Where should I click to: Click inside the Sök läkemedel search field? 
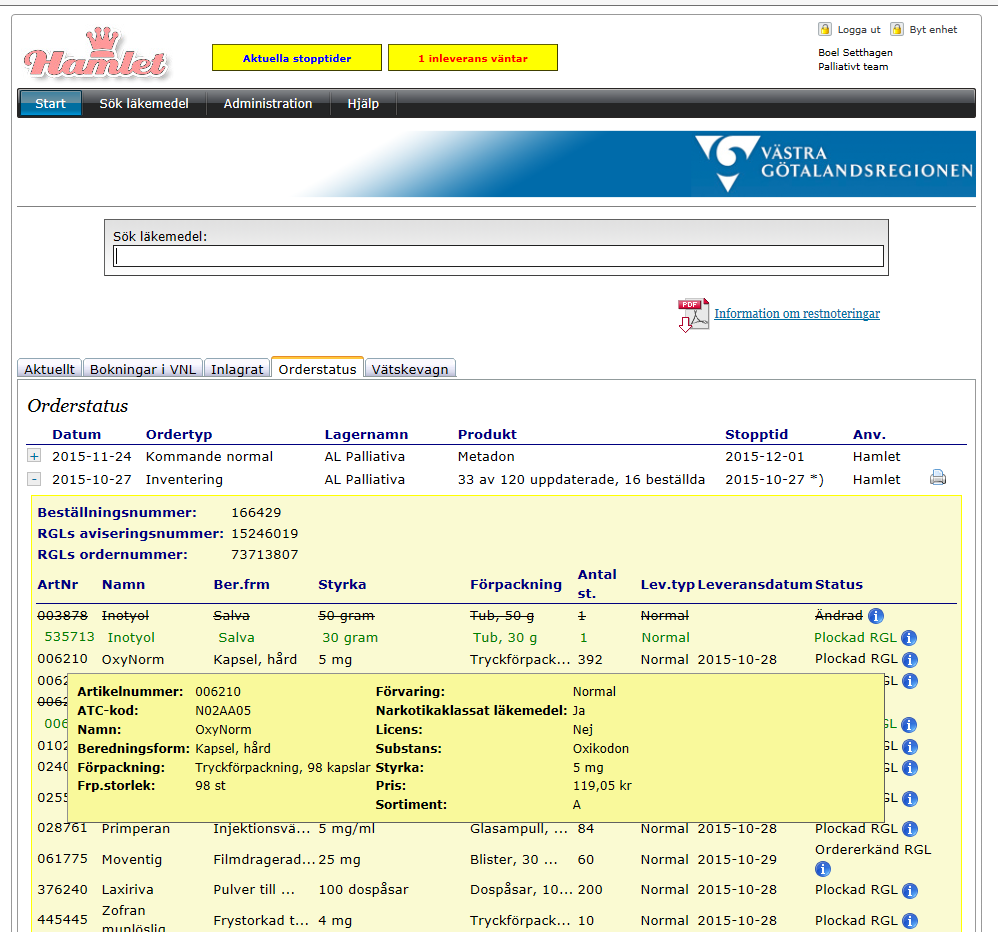[498, 256]
